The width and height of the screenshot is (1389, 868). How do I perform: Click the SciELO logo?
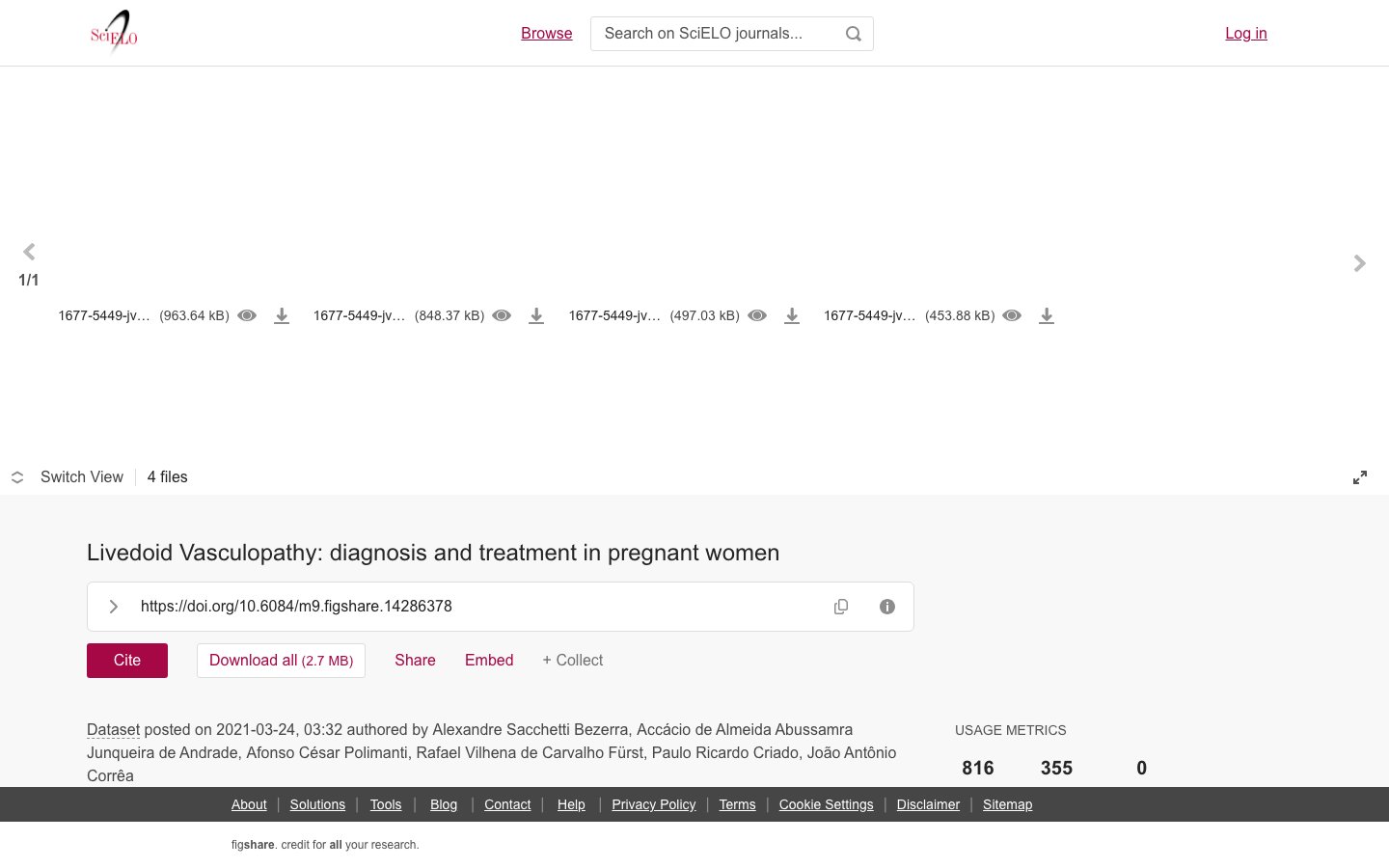point(114,32)
